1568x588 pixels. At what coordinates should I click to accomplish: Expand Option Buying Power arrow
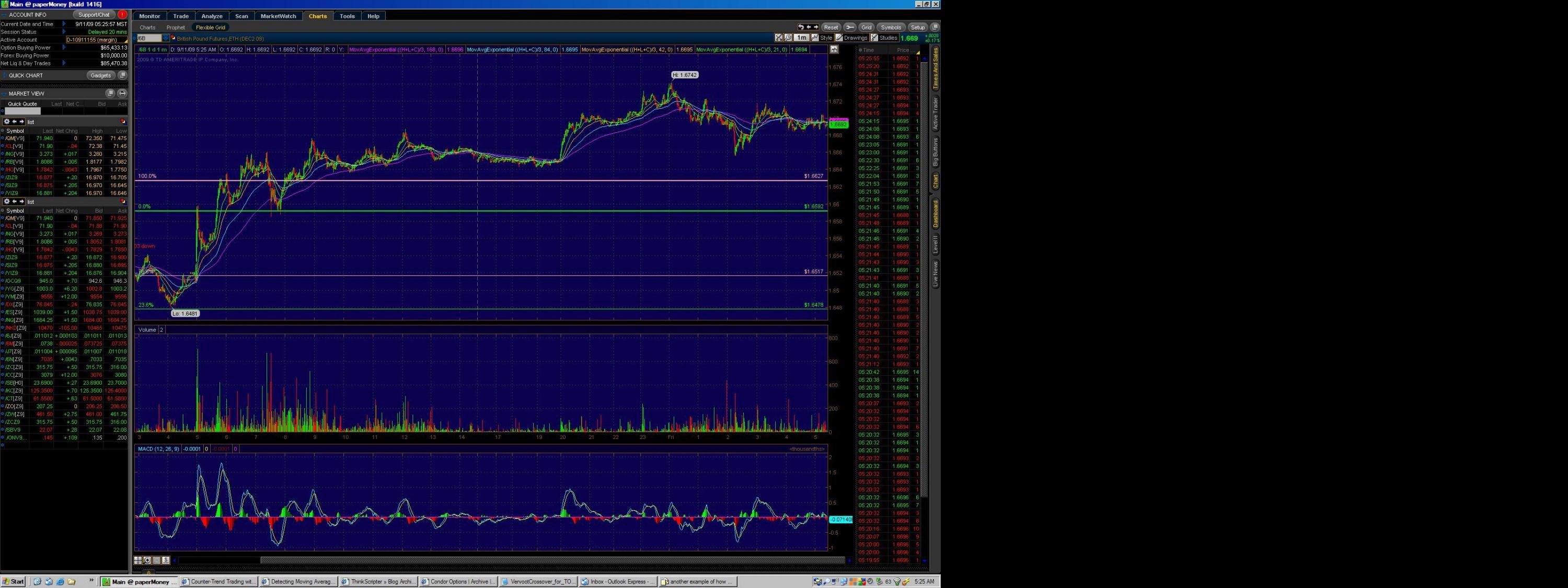pyautogui.click(x=64, y=48)
